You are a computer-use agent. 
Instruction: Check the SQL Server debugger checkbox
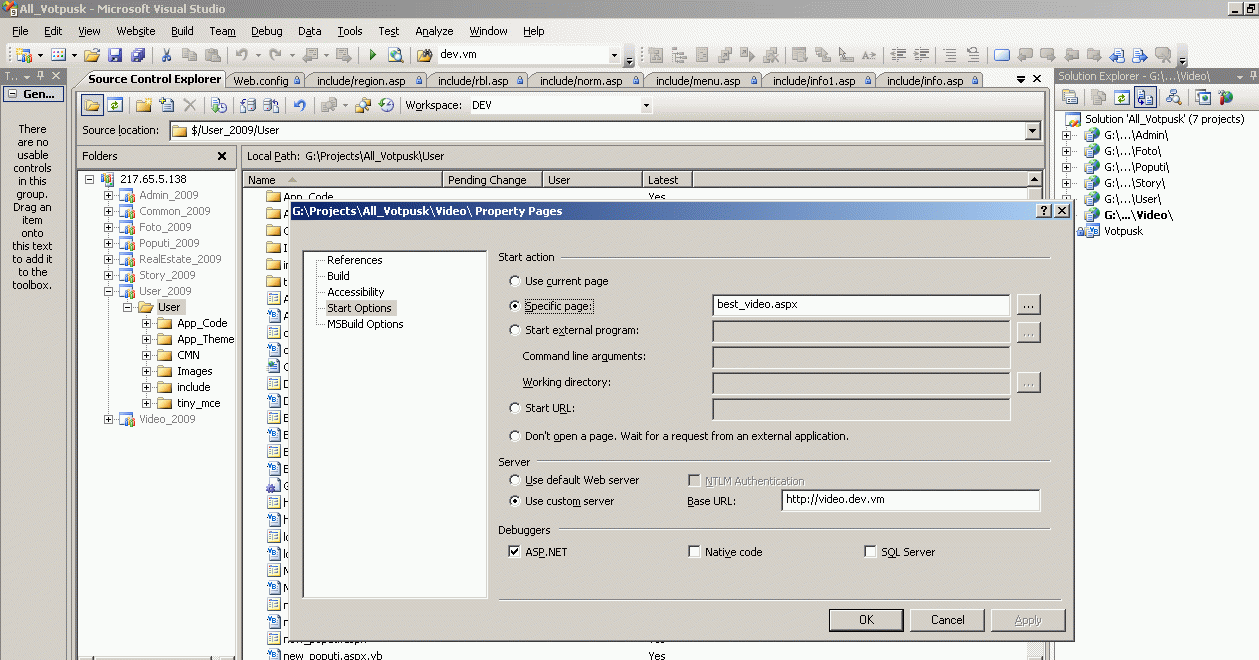pyautogui.click(x=870, y=552)
